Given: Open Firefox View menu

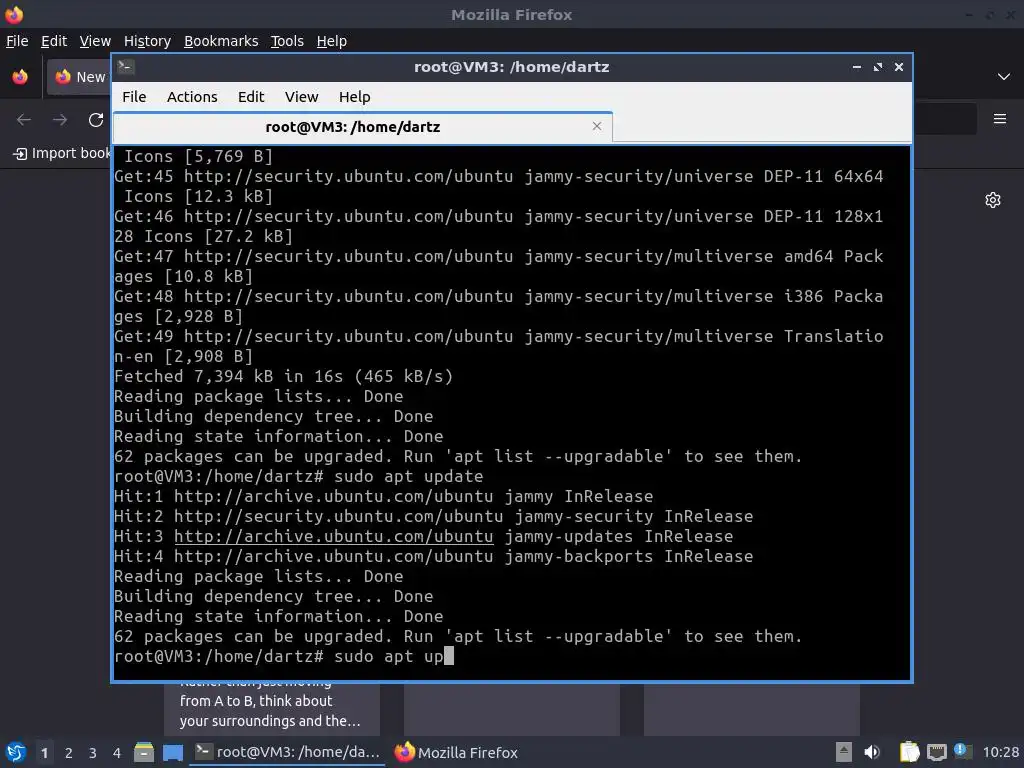Looking at the screenshot, I should coord(95,41).
